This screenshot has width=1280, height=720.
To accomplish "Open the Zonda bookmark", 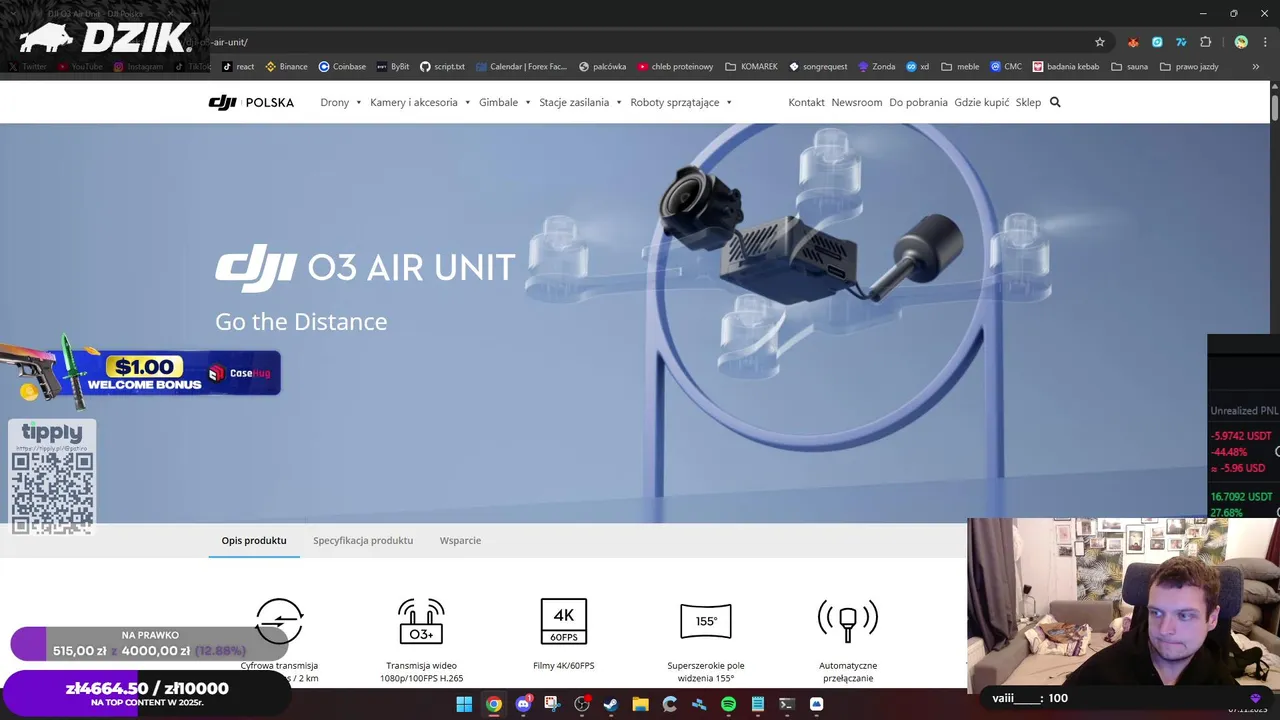I will (x=876, y=67).
